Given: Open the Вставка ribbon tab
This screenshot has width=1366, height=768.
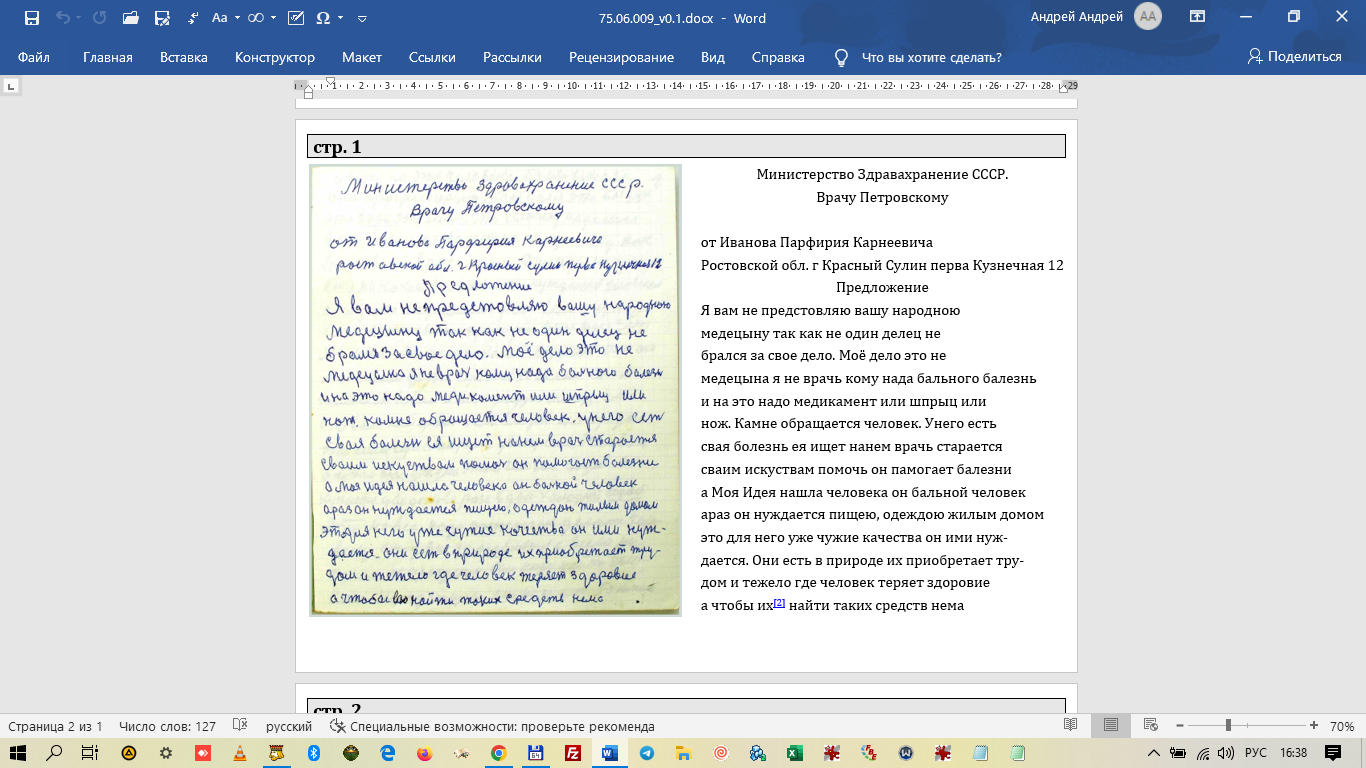Looking at the screenshot, I should (184, 57).
